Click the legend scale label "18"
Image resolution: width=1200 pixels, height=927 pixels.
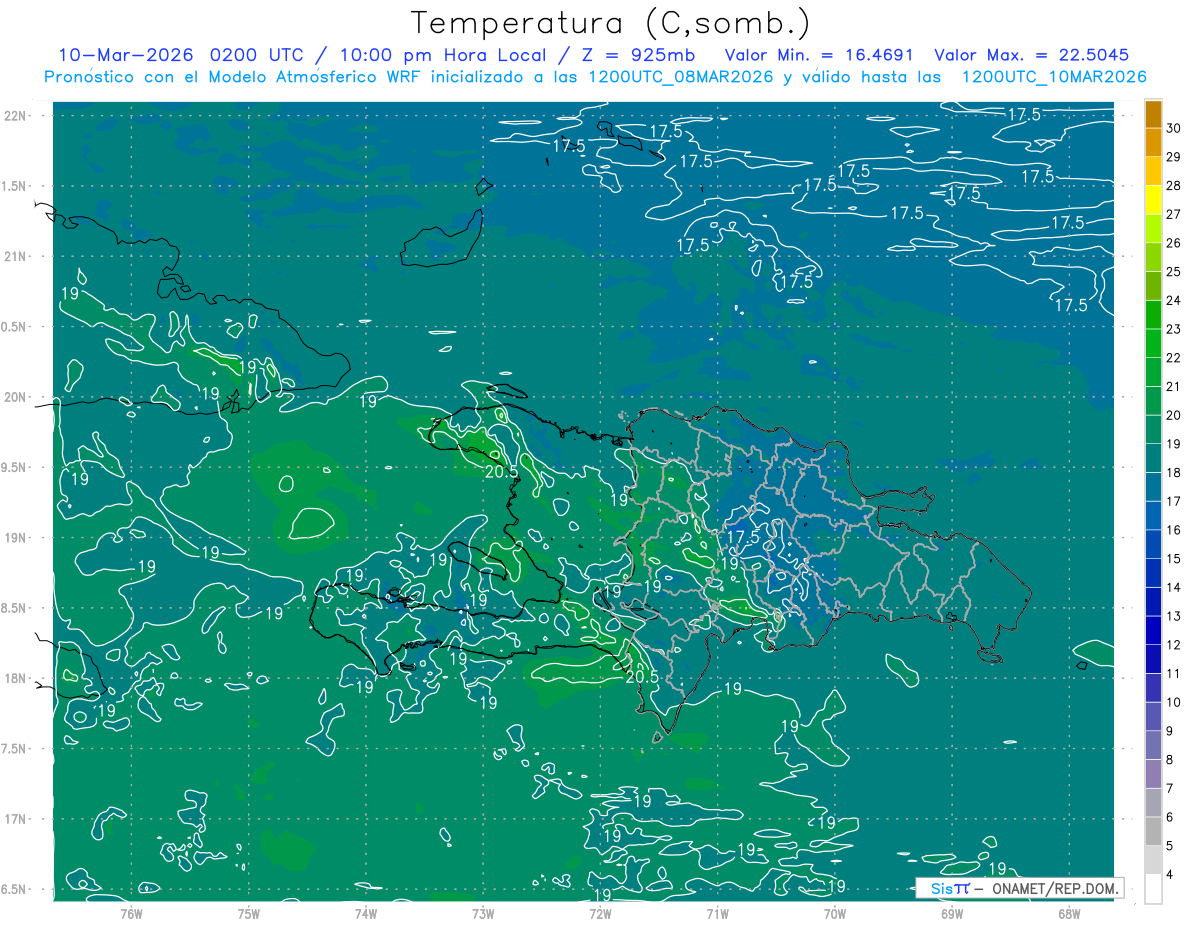[1174, 472]
